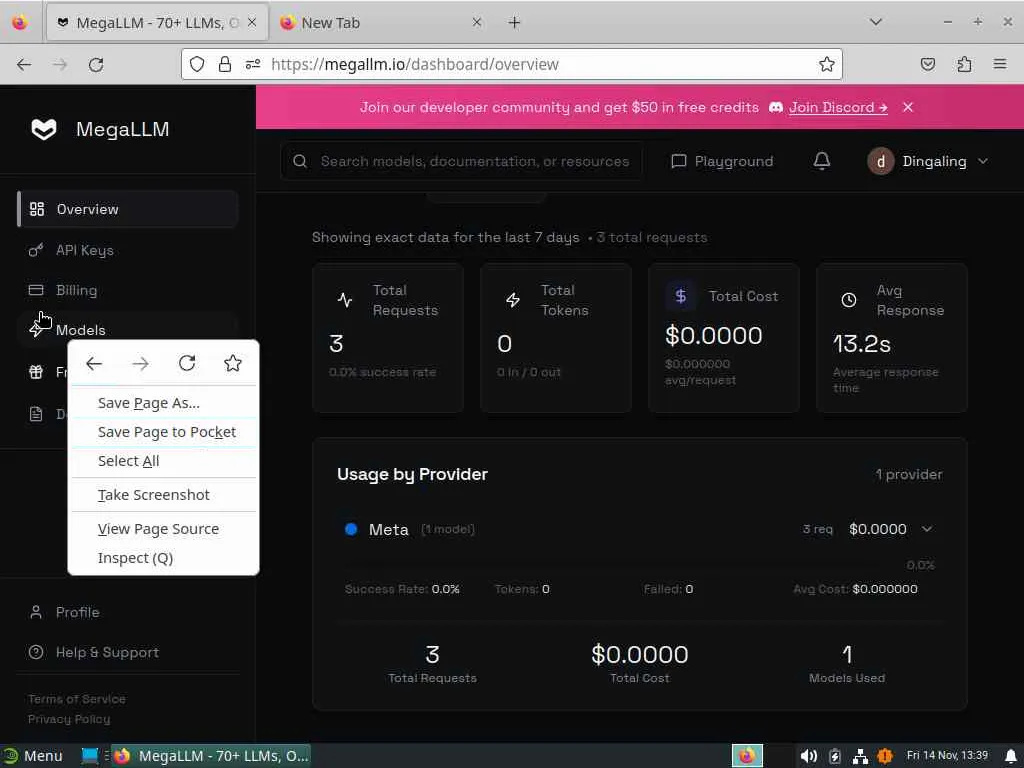The width and height of the screenshot is (1024, 768).
Task: Choose Inspect (Q) in context menu
Action: coord(163,558)
